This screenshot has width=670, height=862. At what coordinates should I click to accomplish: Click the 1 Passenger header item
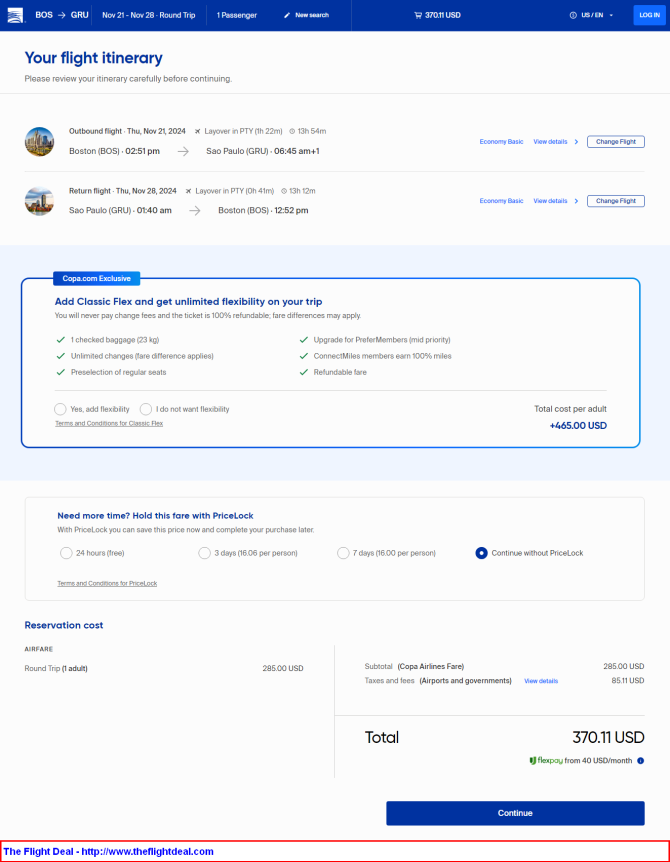(x=237, y=15)
